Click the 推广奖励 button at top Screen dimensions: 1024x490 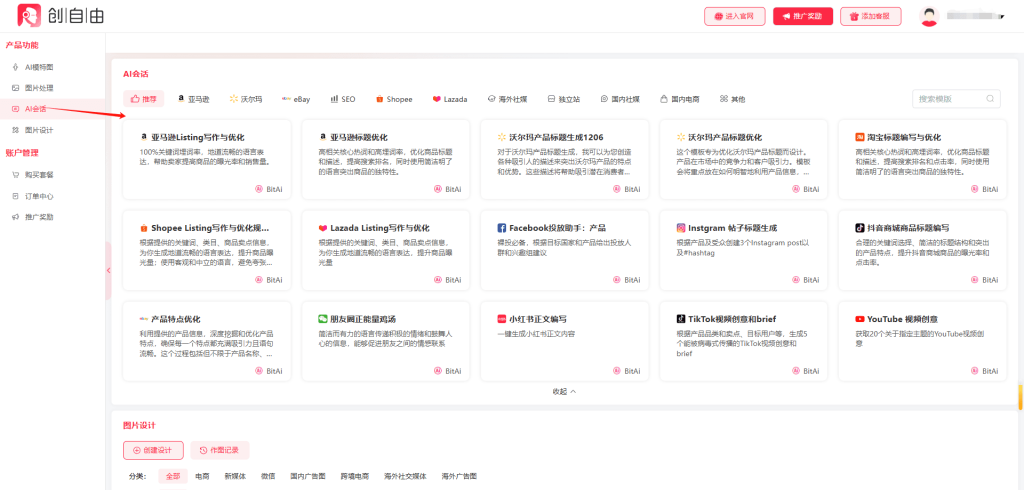(x=803, y=16)
